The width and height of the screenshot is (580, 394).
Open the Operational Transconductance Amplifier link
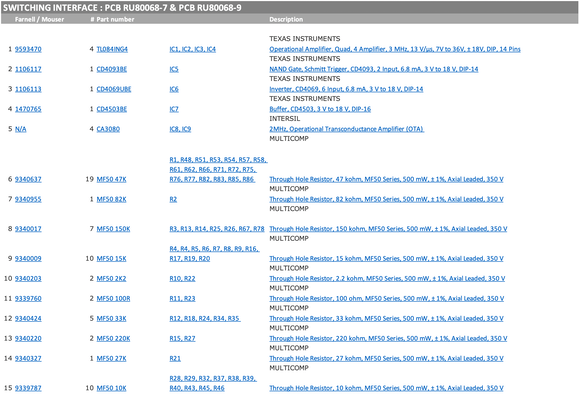pos(347,129)
